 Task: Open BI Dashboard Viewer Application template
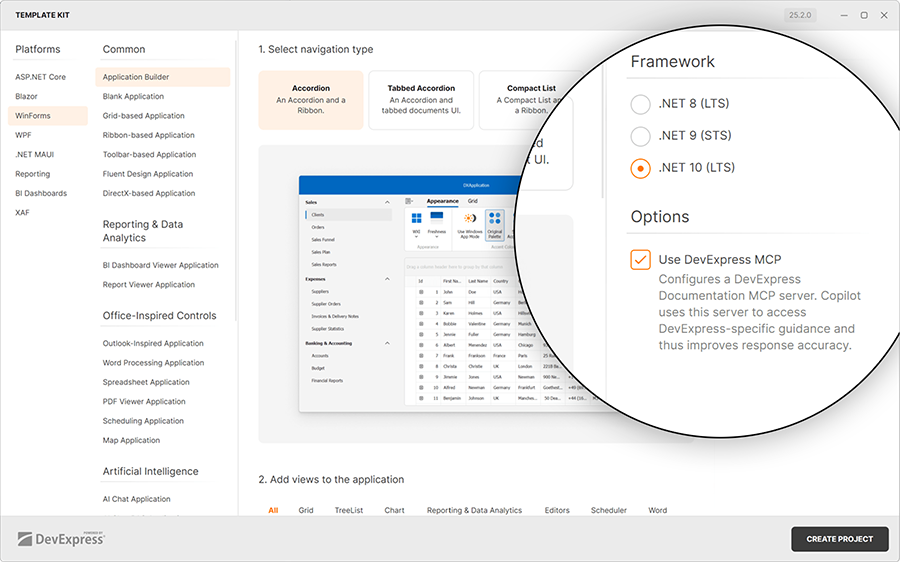pyautogui.click(x=160, y=265)
